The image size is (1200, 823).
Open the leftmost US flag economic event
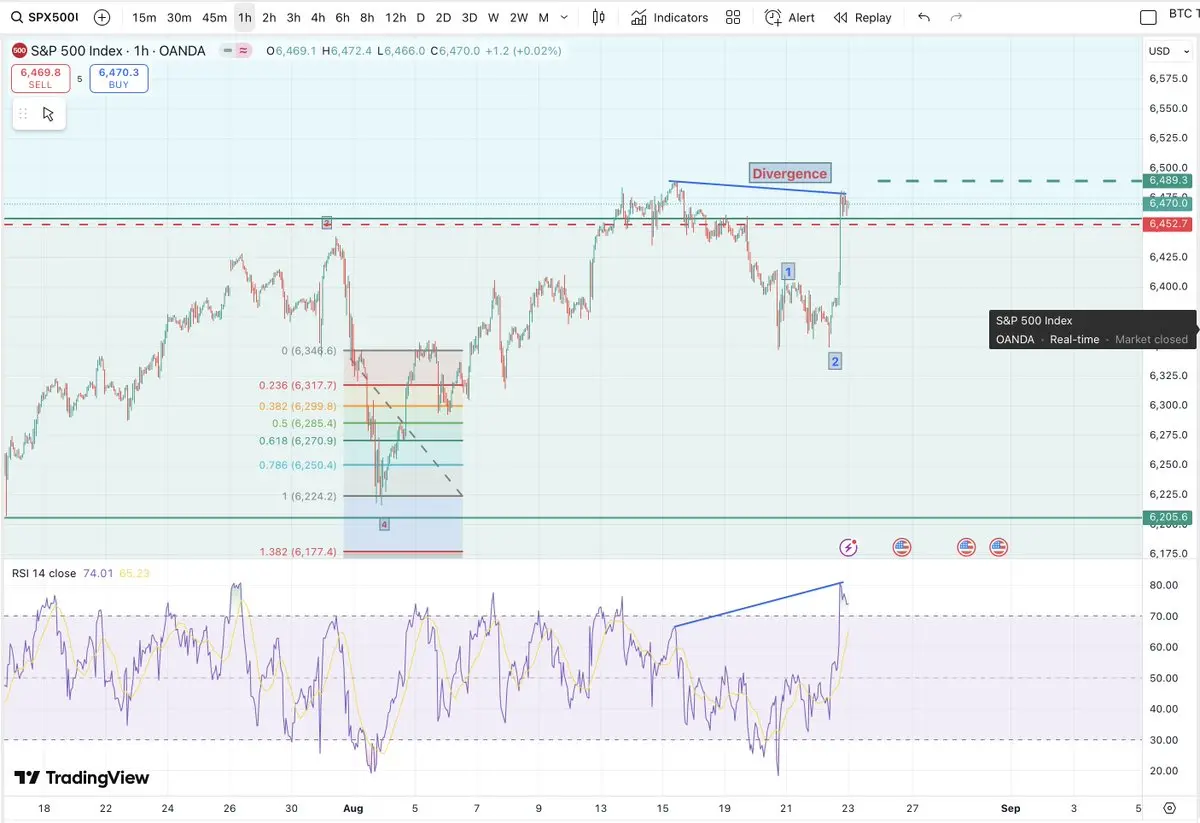(x=902, y=547)
